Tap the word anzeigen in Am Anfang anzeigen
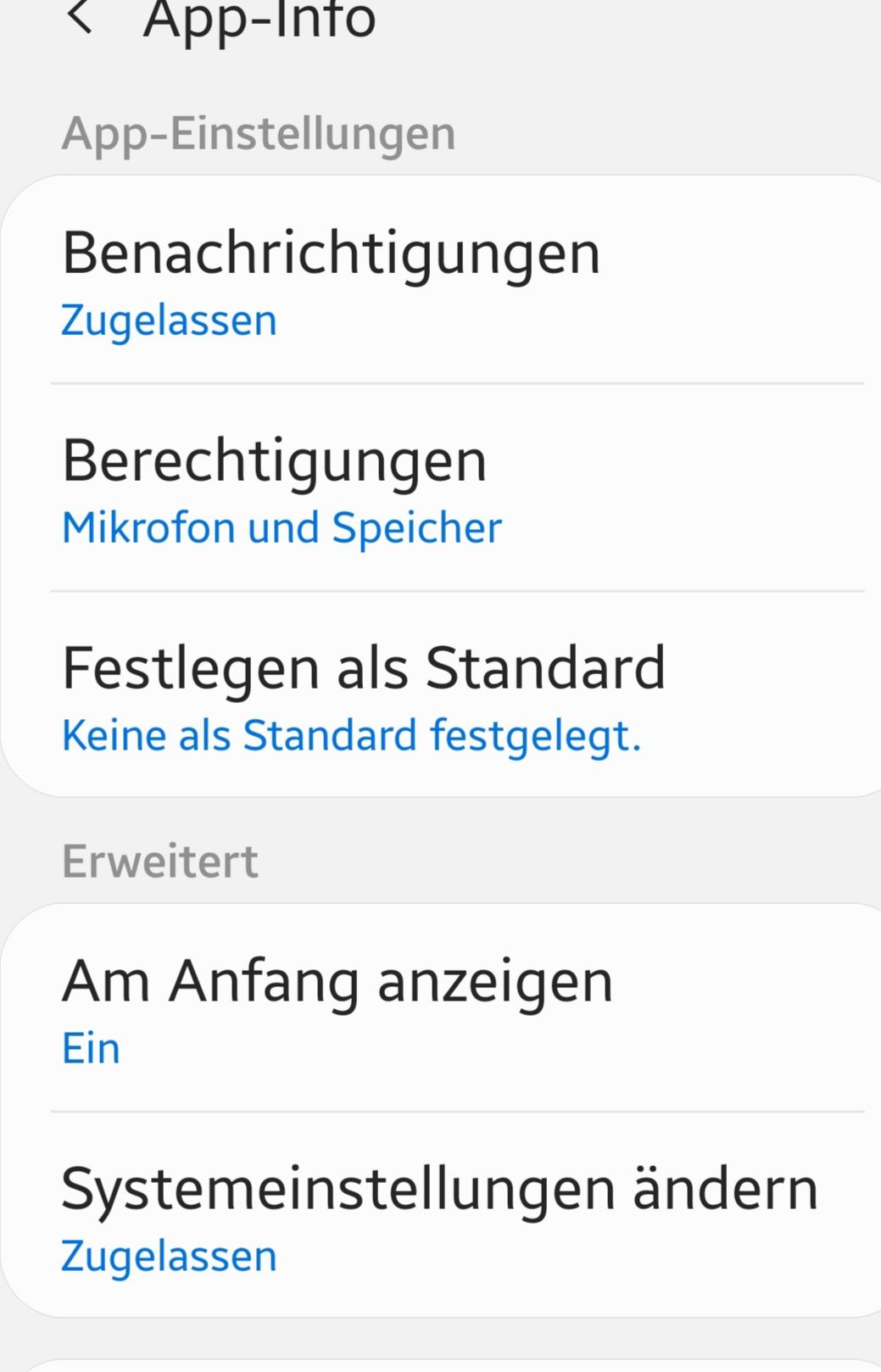881x1372 pixels. click(495, 984)
